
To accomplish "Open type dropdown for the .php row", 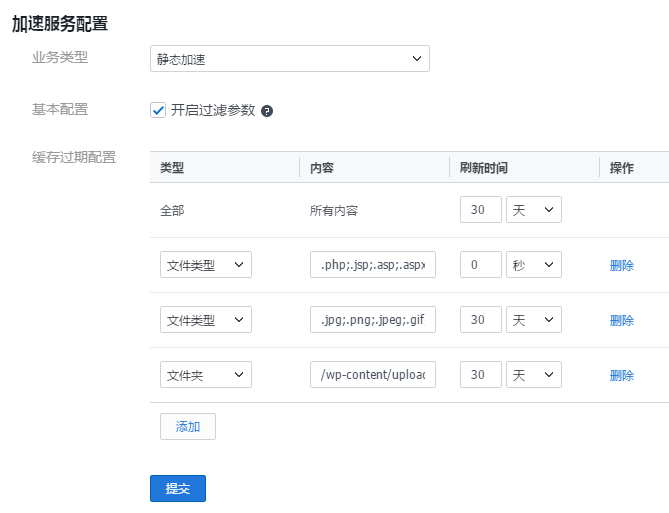I will (205, 265).
